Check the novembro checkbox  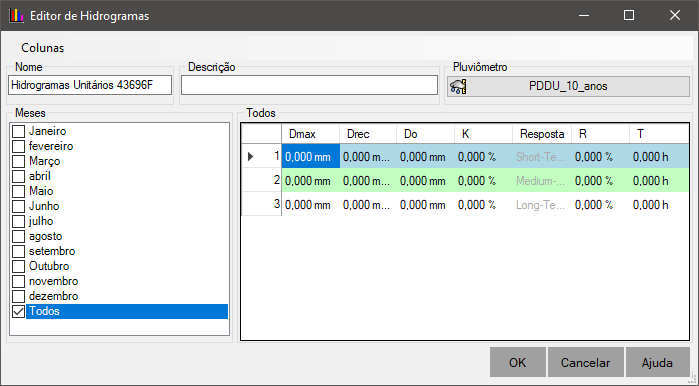click(18, 281)
